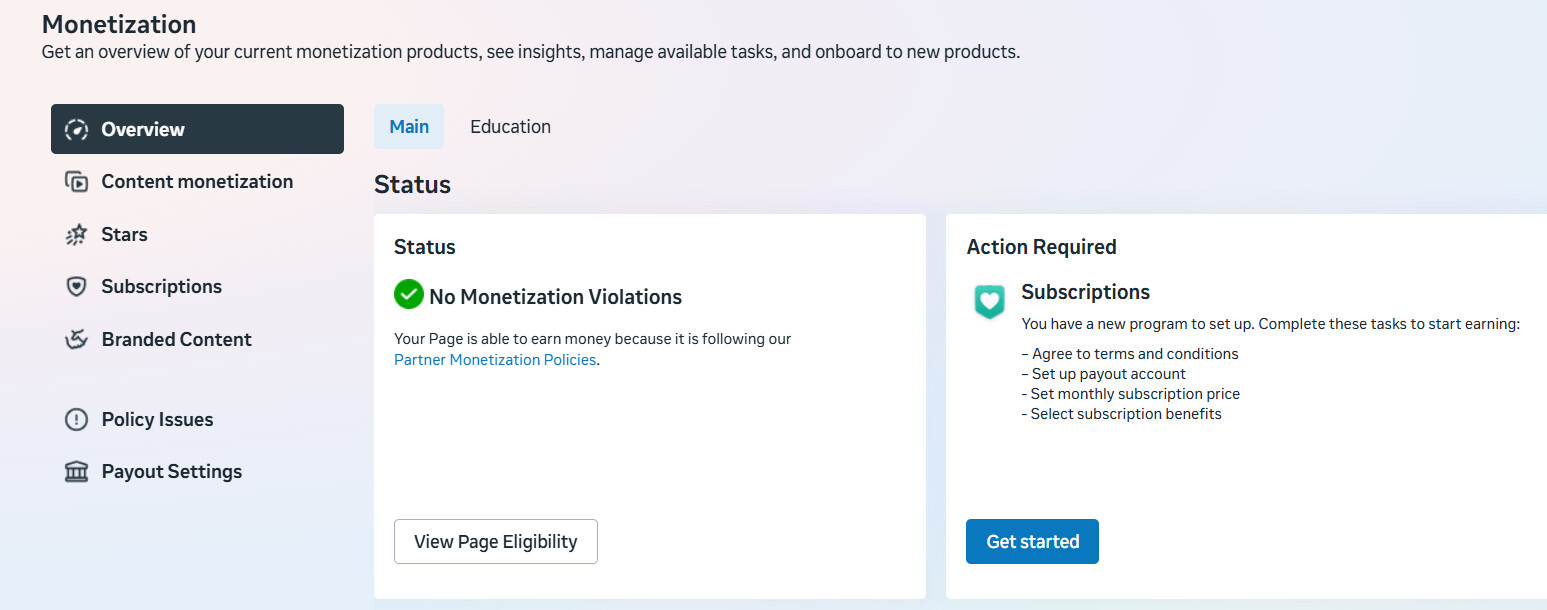Switch to the Main tab

click(409, 127)
